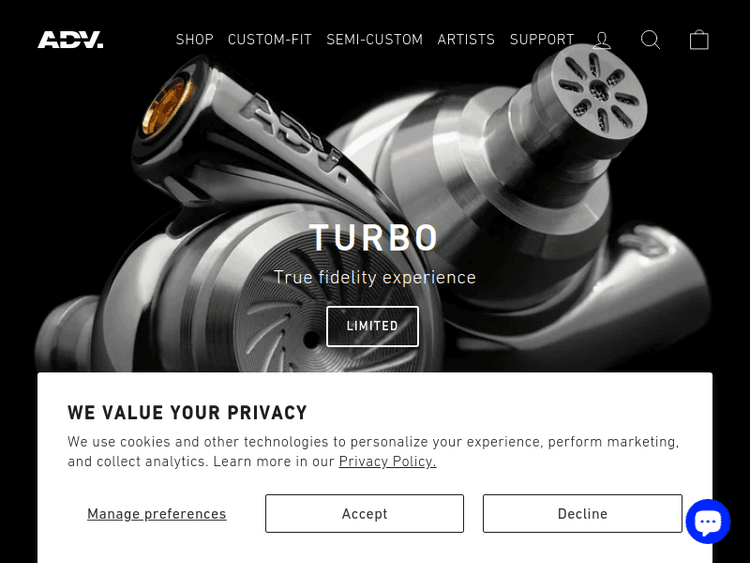Accept cookies in privacy banner
This screenshot has height=563, width=750.
tap(364, 513)
